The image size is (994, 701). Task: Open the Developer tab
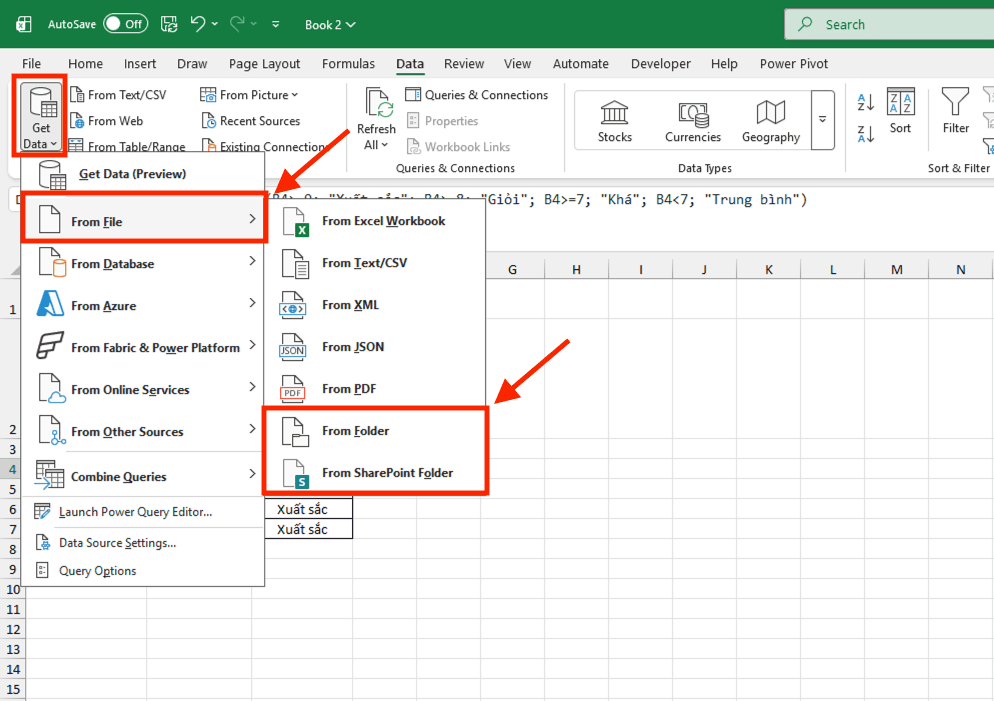point(661,63)
